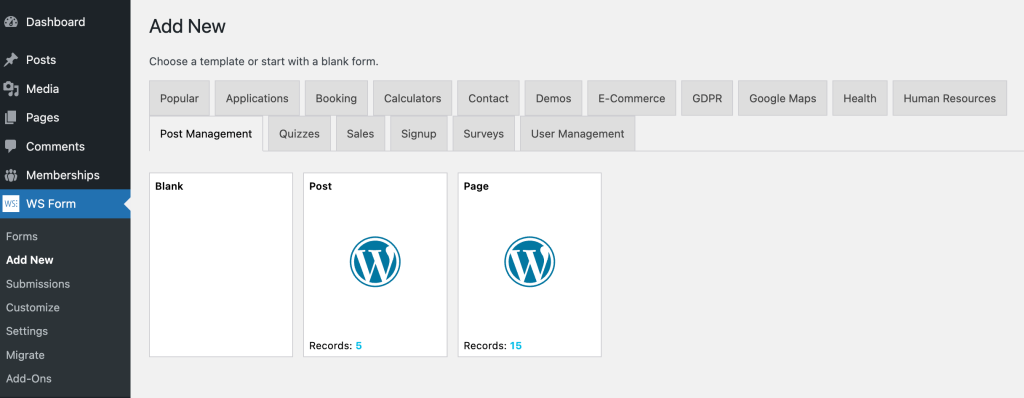Click the Posts pushpin icon
The height and width of the screenshot is (398, 1024).
click(10, 59)
